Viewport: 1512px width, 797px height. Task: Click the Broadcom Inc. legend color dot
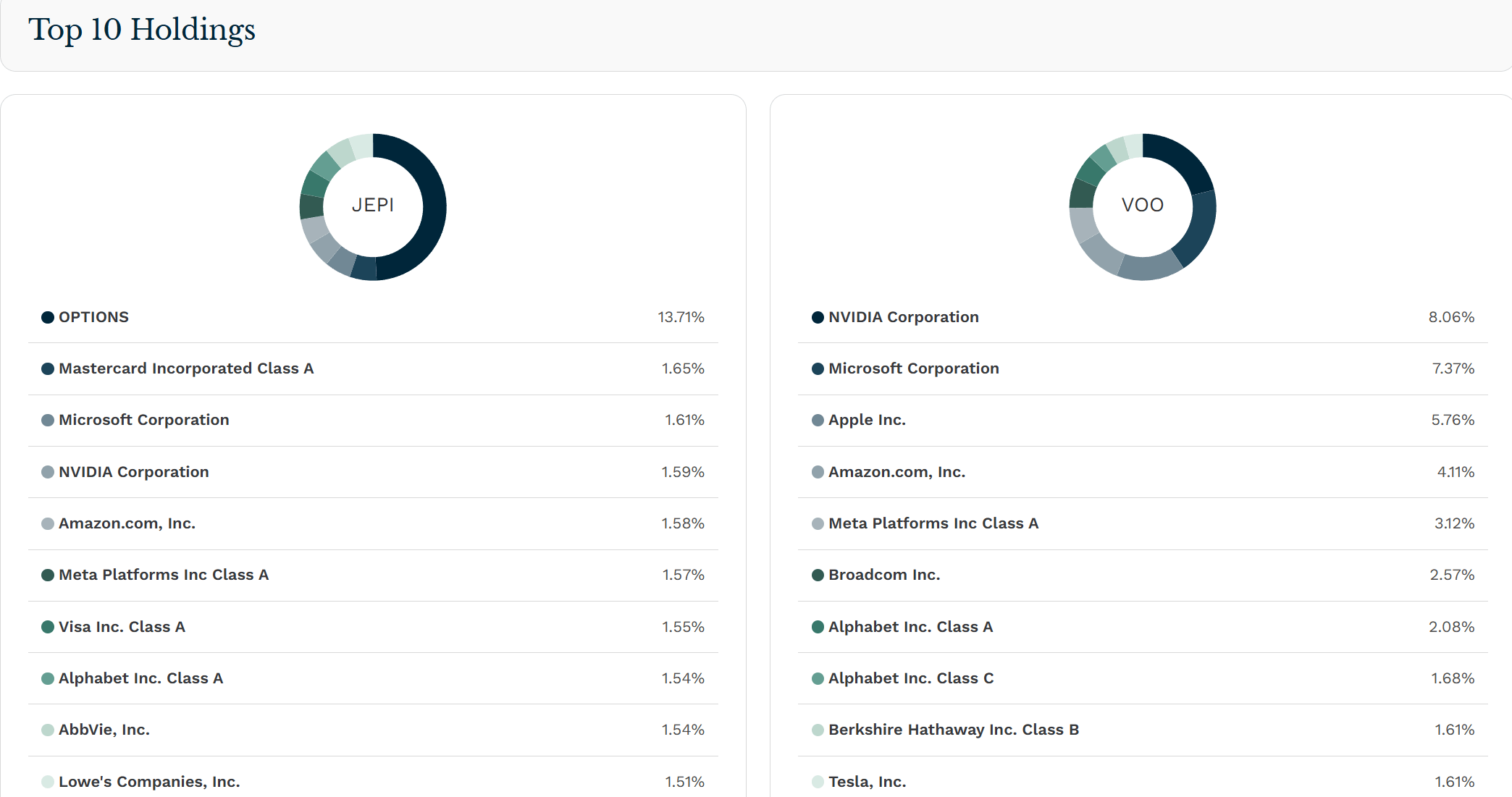pos(818,575)
